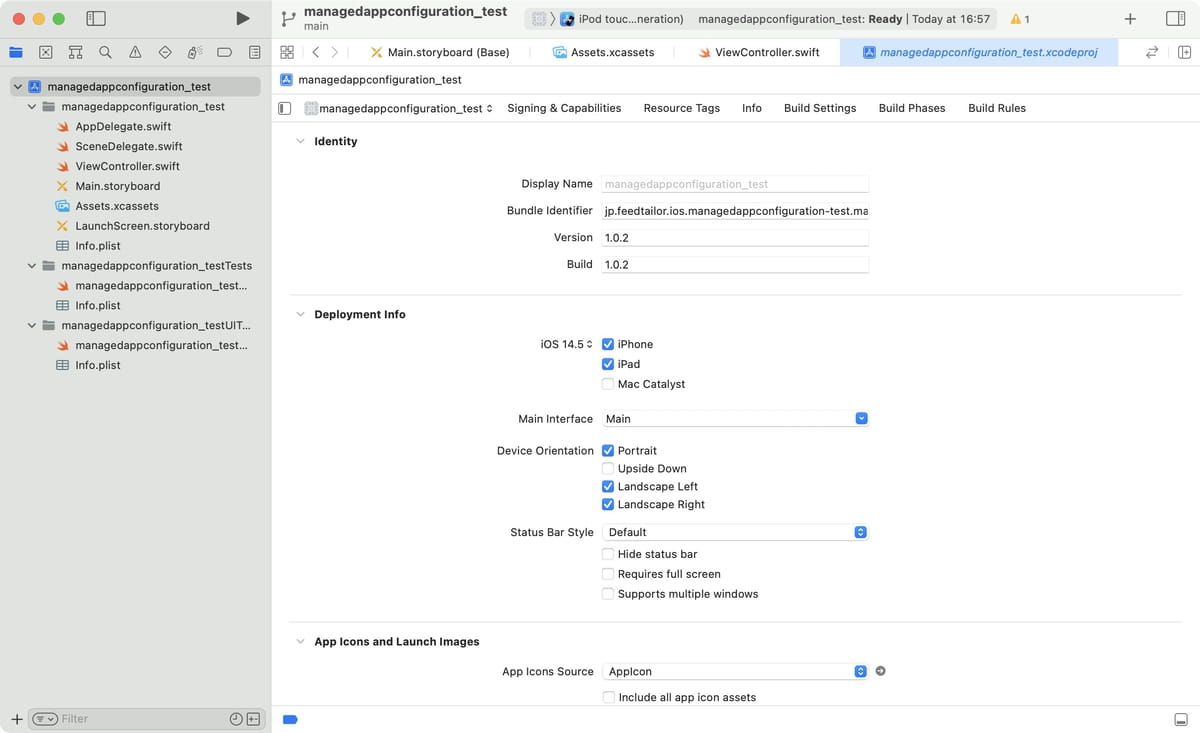Screen dimensions: 1200x733
Task: Open the Status Bar Style dropdown
Action: pyautogui.click(x=735, y=532)
